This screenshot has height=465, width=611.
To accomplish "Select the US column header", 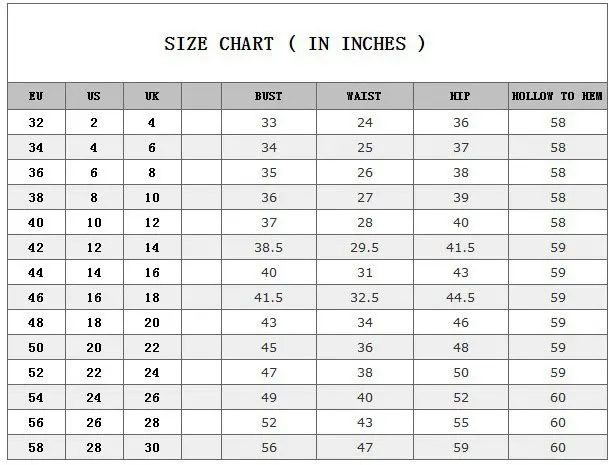I will (94, 96).
